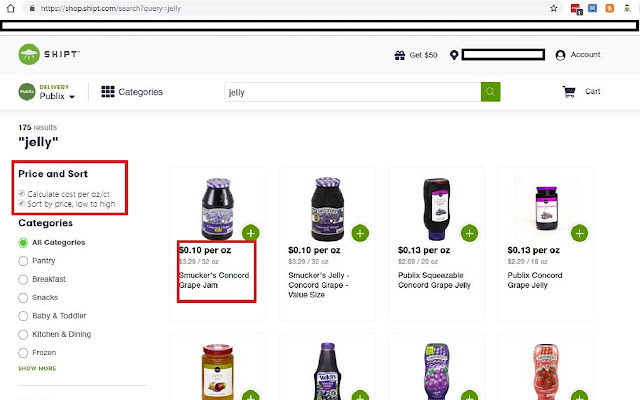Open Smucker's Concord Grape Jam product title
The image size is (640, 400).
coord(214,280)
